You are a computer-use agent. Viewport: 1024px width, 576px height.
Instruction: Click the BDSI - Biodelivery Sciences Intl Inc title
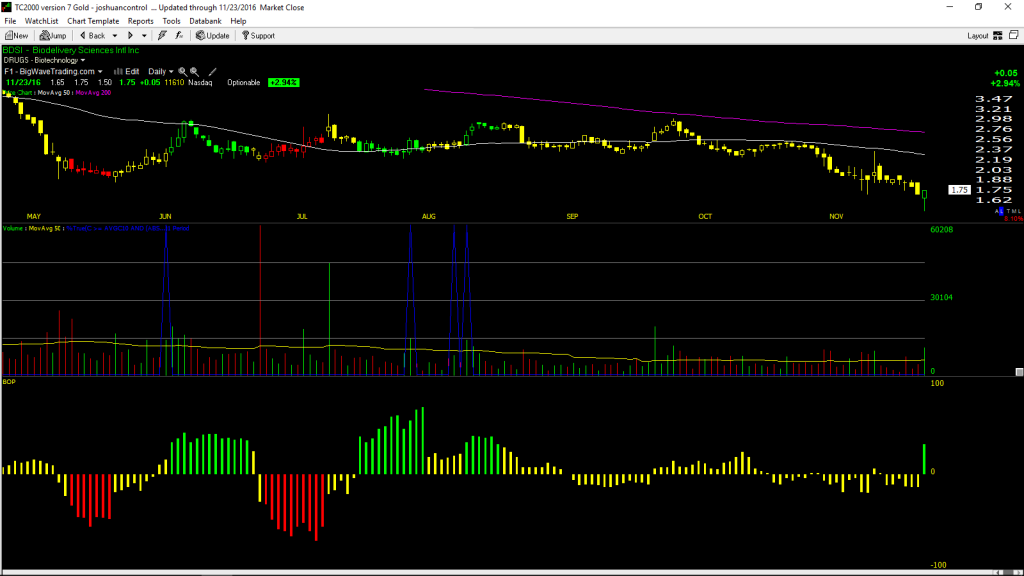tap(71, 50)
